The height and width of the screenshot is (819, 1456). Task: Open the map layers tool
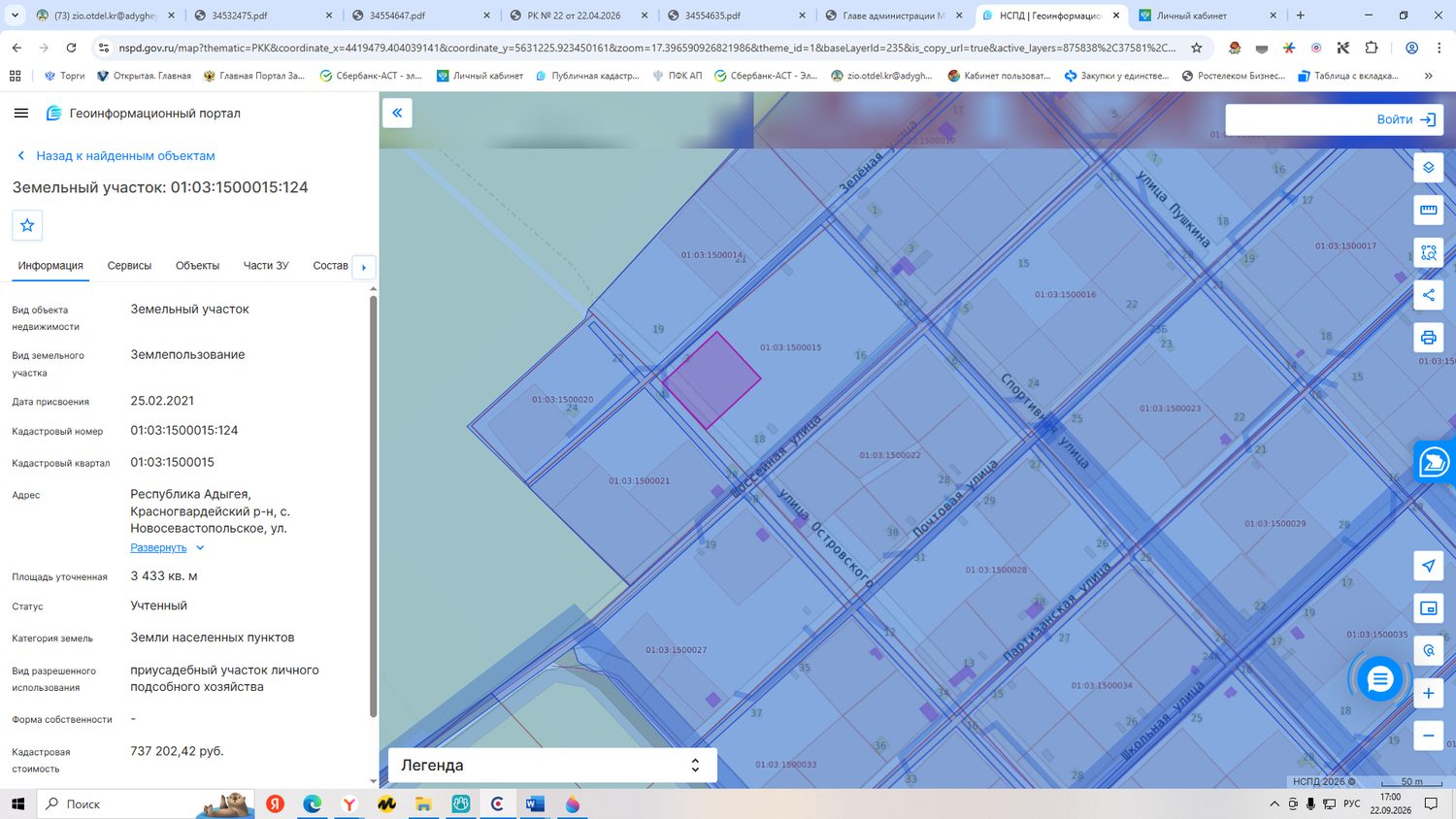(x=1428, y=167)
